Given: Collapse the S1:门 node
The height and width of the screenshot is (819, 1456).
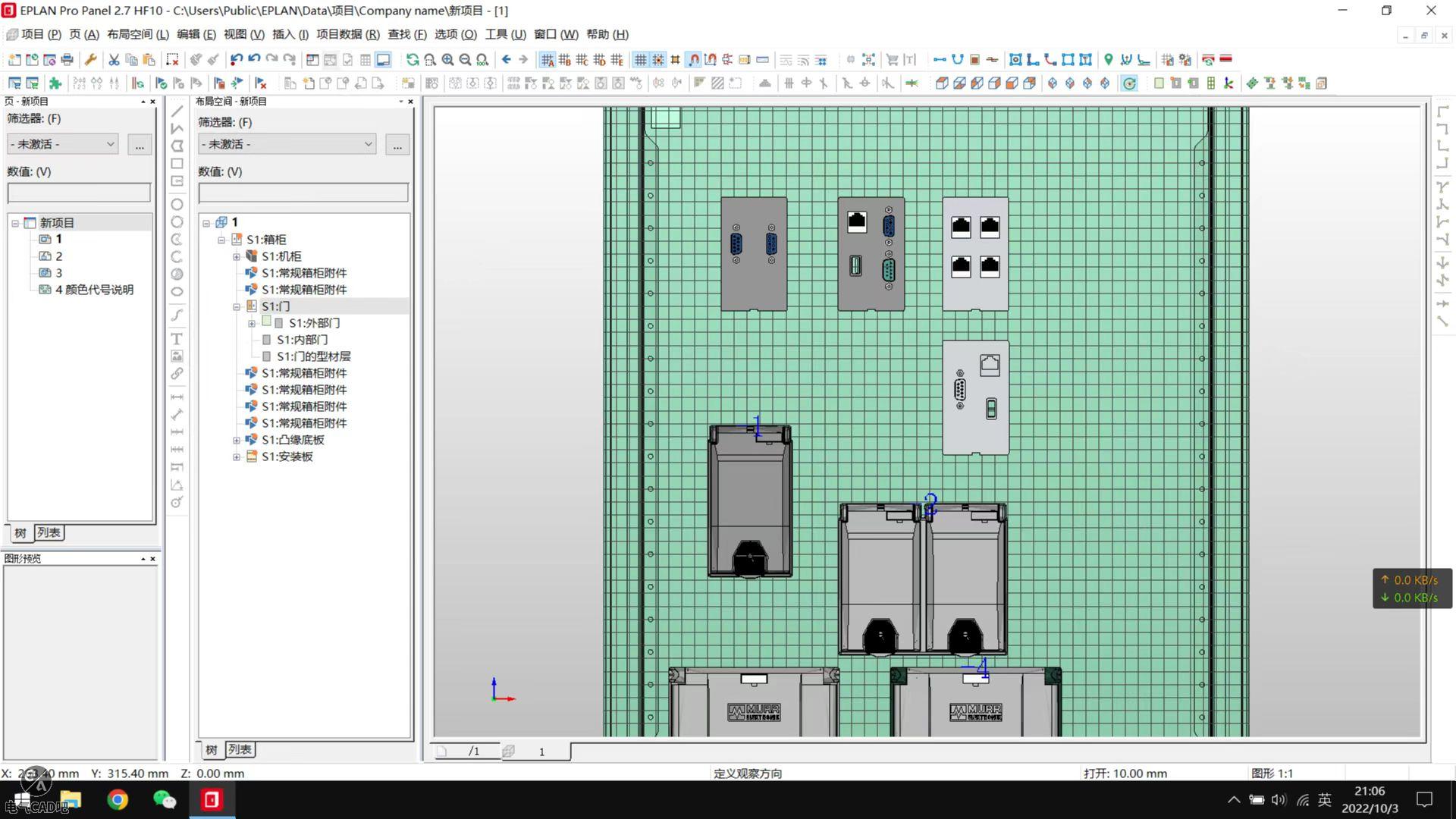Looking at the screenshot, I should (x=237, y=306).
